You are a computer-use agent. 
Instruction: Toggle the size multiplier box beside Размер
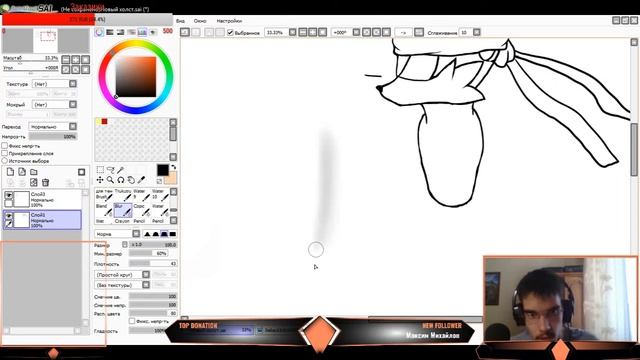(x=125, y=244)
